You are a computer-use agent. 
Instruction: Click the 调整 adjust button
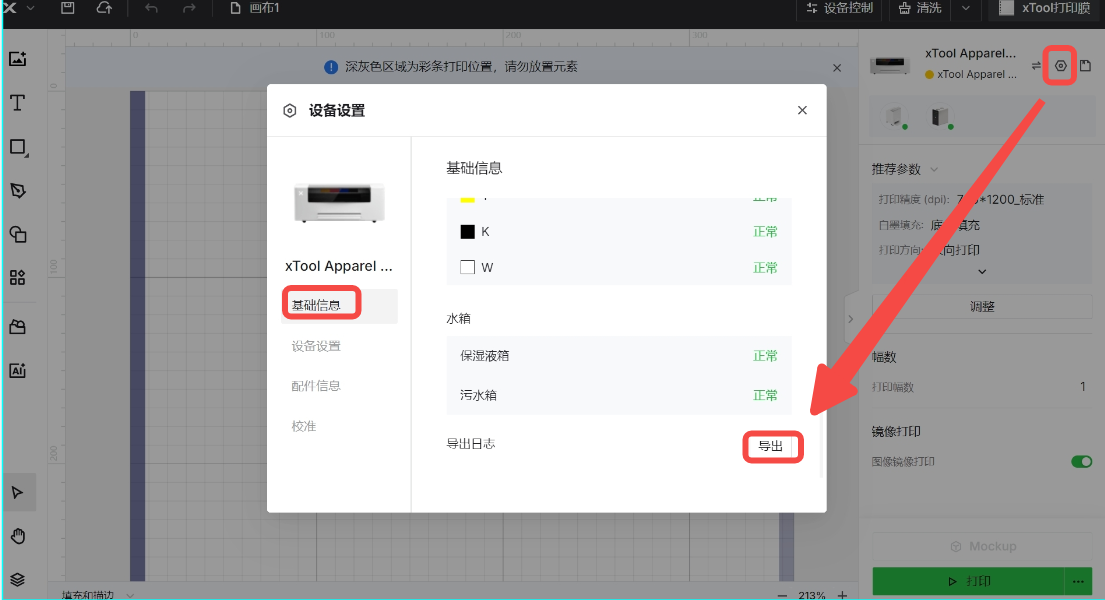coord(981,306)
